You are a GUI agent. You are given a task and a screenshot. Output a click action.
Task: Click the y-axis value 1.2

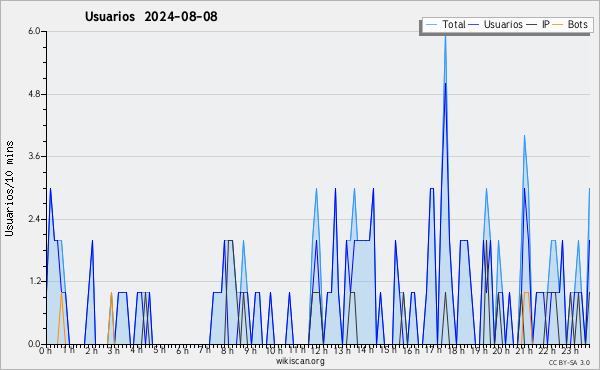34,282
